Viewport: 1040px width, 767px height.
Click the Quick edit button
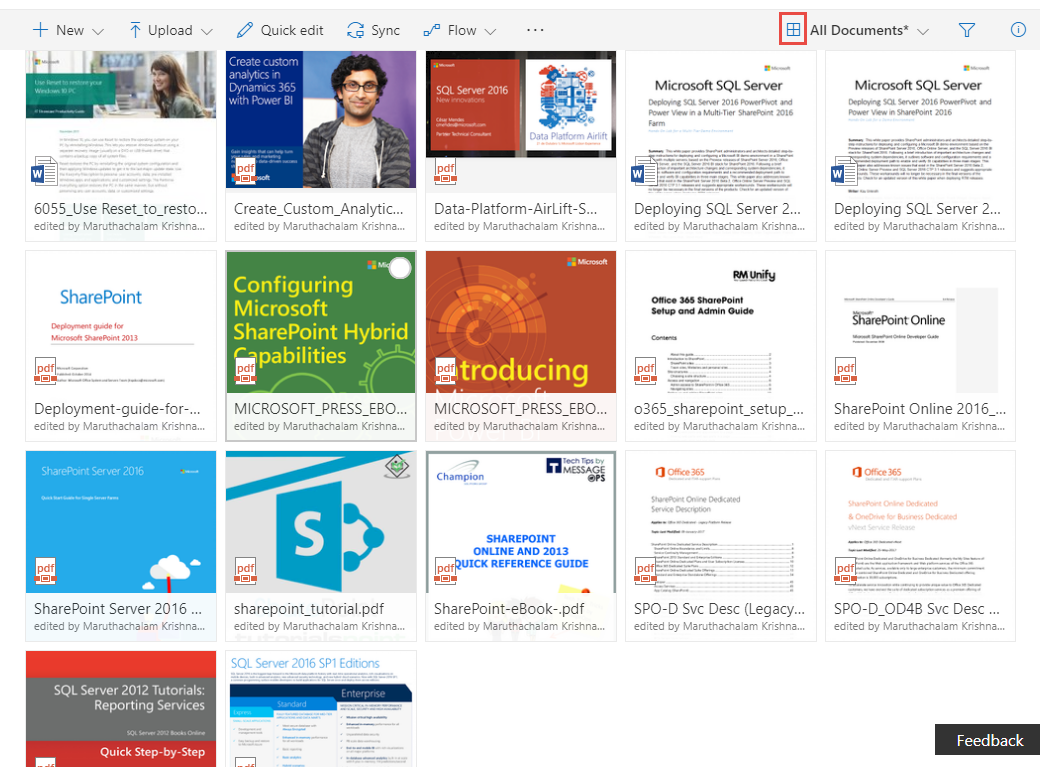pyautogui.click(x=280, y=31)
